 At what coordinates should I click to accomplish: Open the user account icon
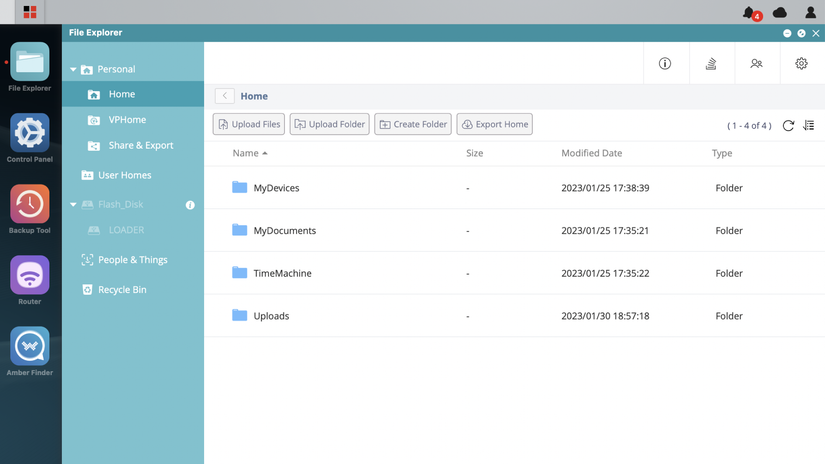[810, 12]
